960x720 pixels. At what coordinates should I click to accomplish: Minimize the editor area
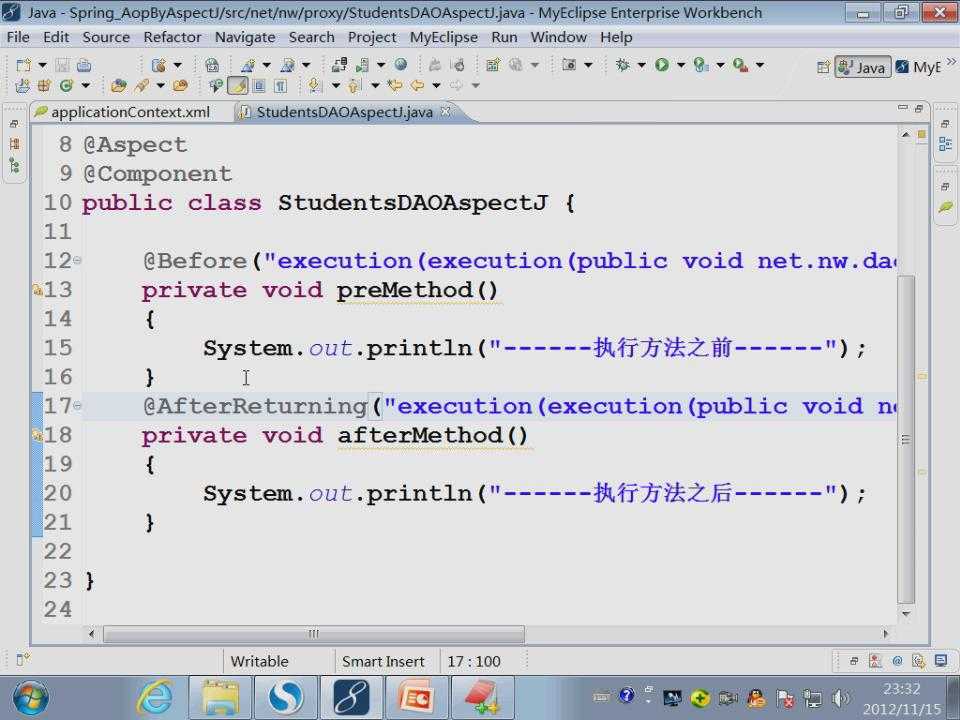click(x=902, y=108)
